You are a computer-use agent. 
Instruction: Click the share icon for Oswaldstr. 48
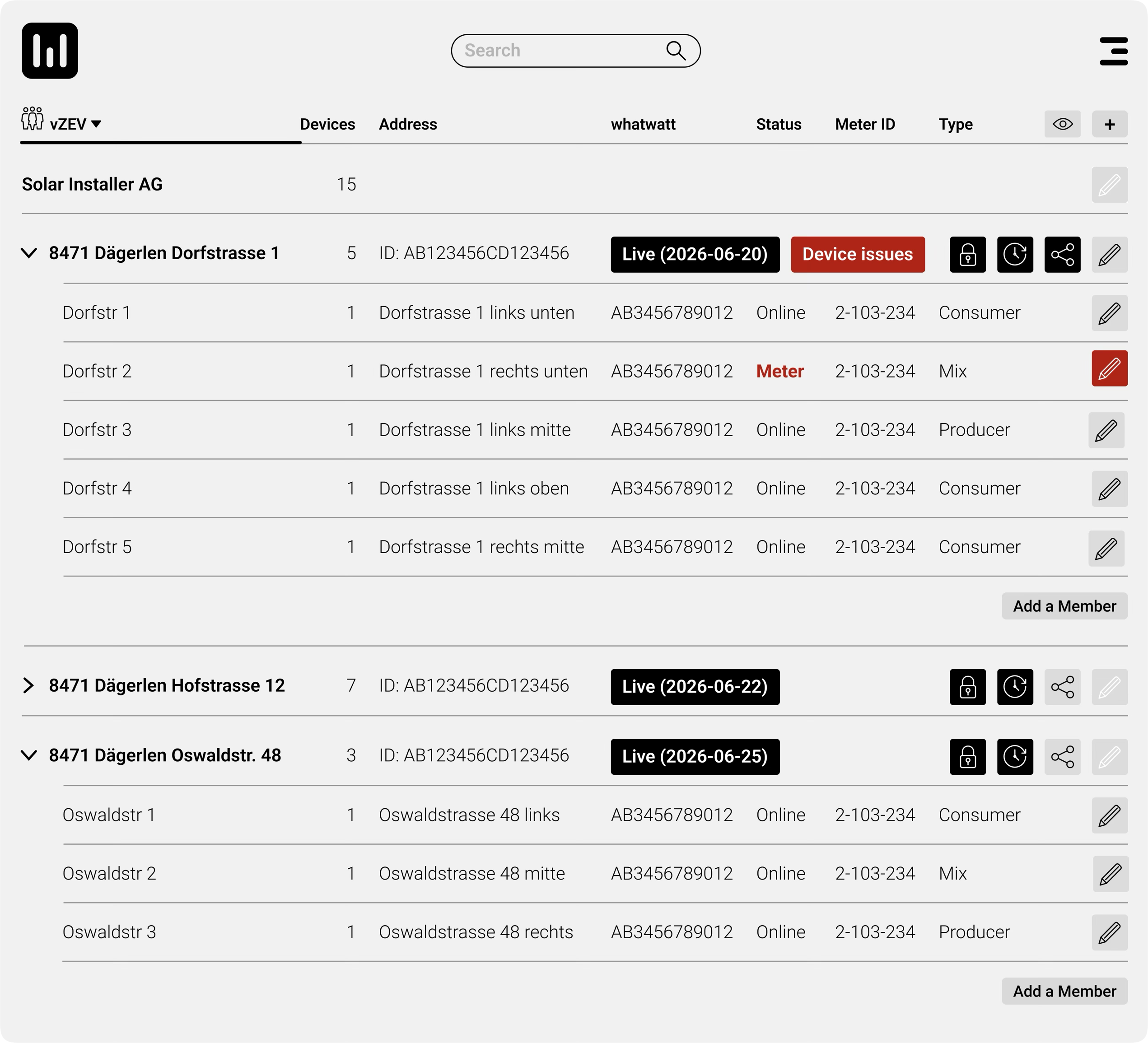1063,757
